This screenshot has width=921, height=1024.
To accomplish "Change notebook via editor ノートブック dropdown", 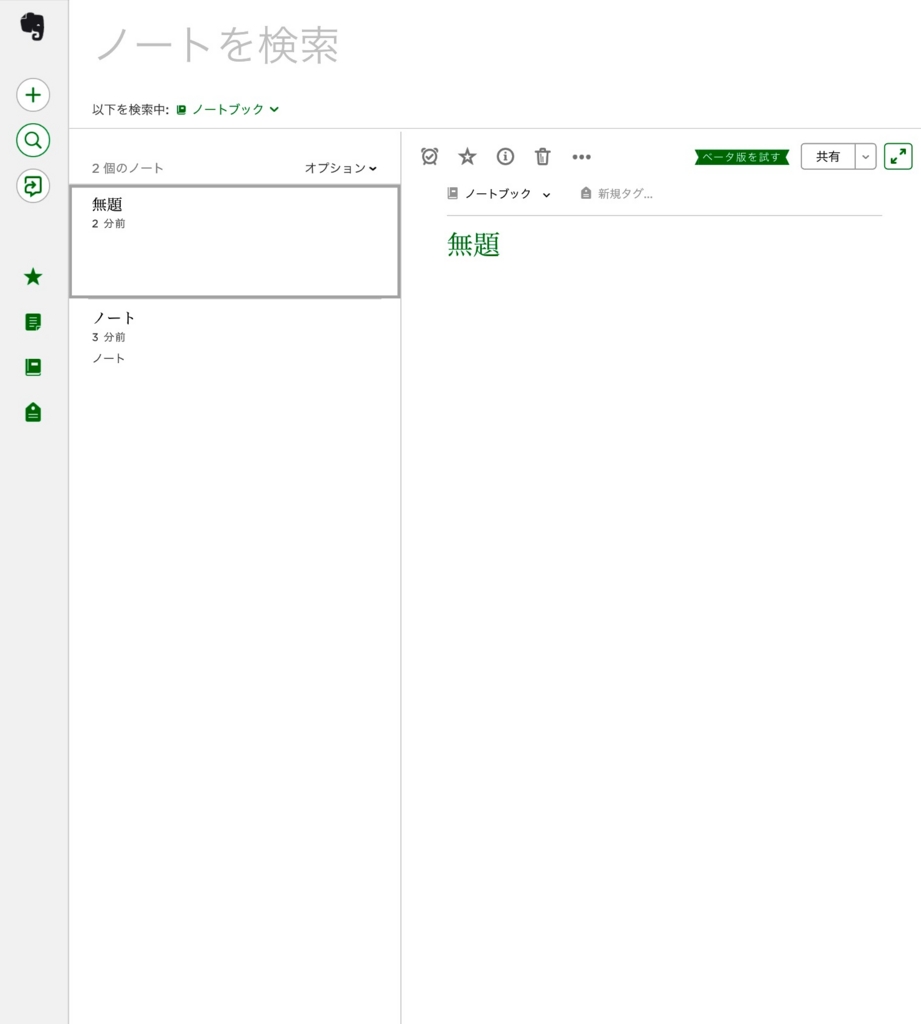I will tap(499, 194).
